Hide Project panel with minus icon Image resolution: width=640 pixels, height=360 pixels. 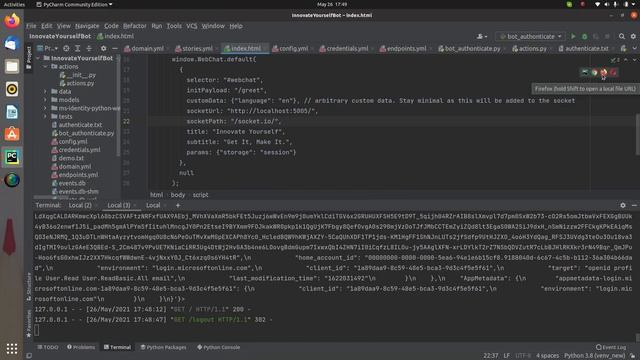[115, 48]
